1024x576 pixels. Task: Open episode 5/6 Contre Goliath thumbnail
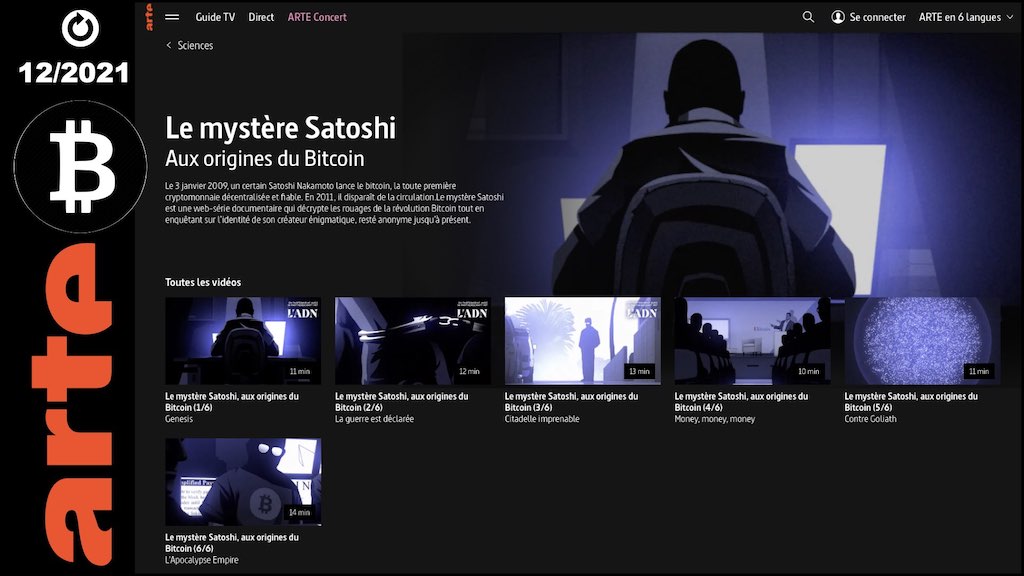tap(922, 341)
